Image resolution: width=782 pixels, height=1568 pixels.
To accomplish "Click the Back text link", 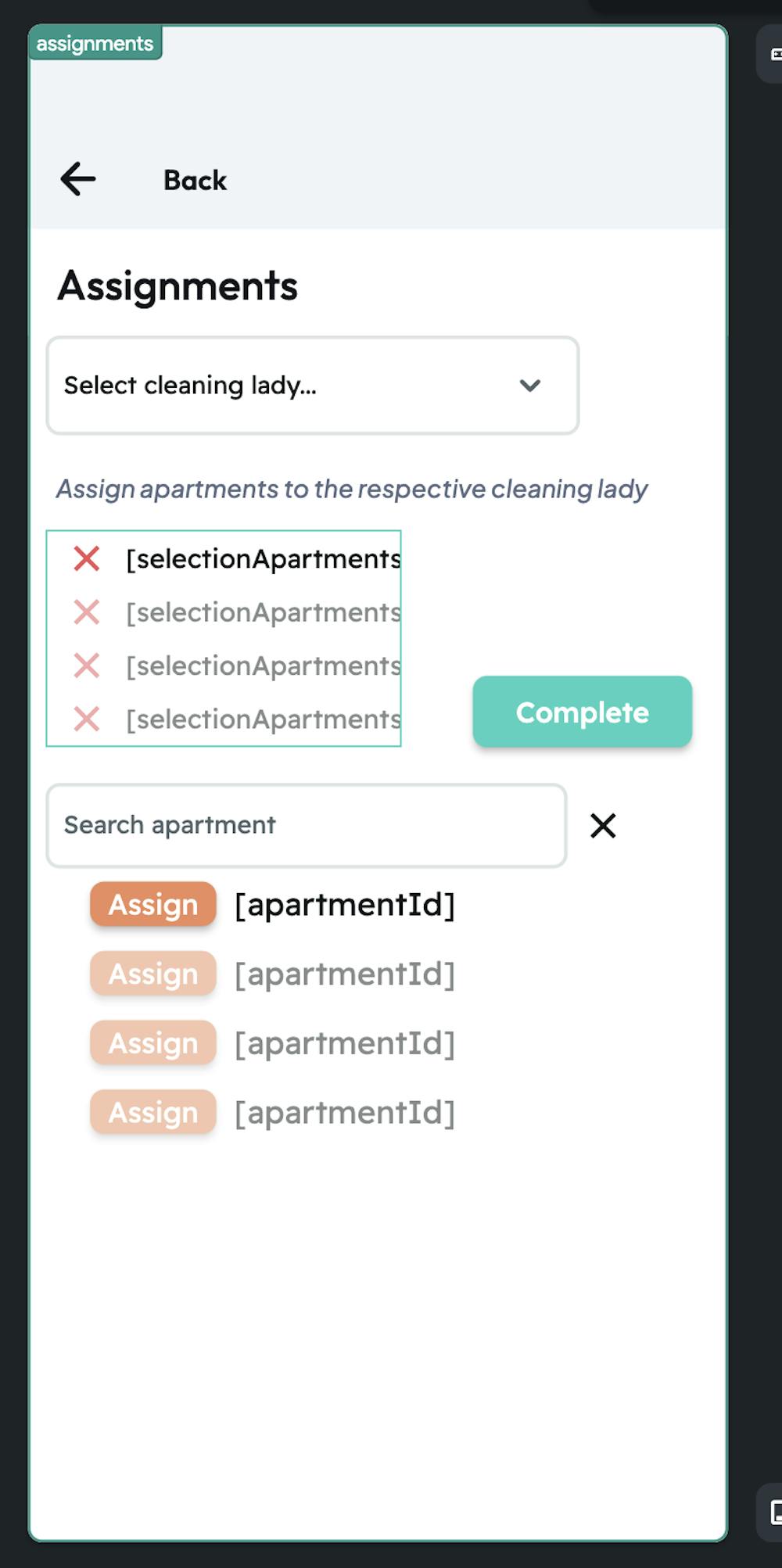I will click(195, 181).
